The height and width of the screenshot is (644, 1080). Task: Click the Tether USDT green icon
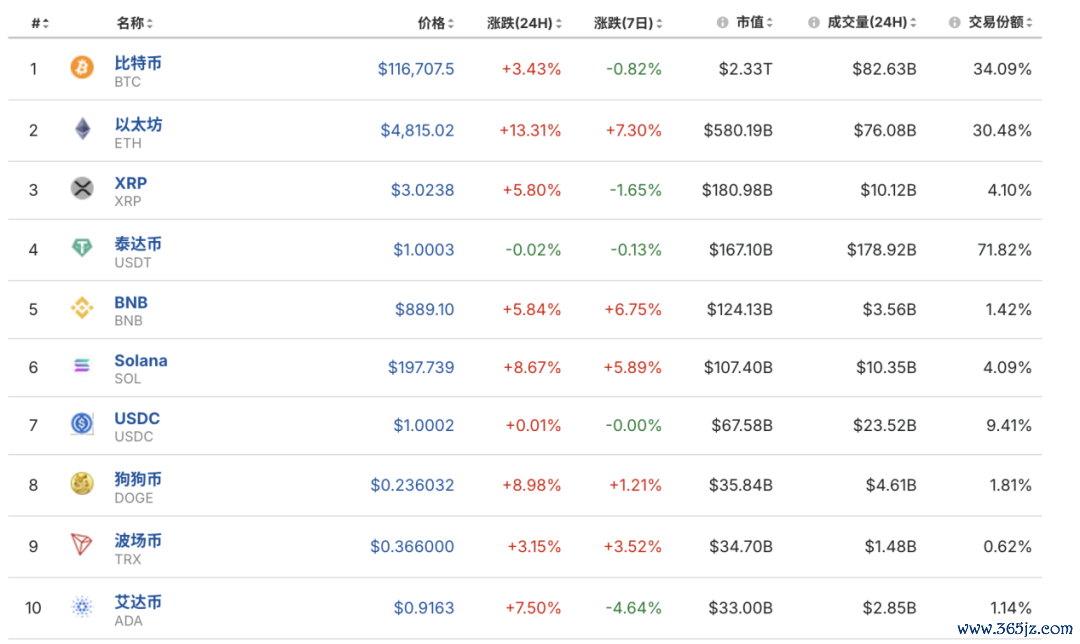pyautogui.click(x=82, y=247)
